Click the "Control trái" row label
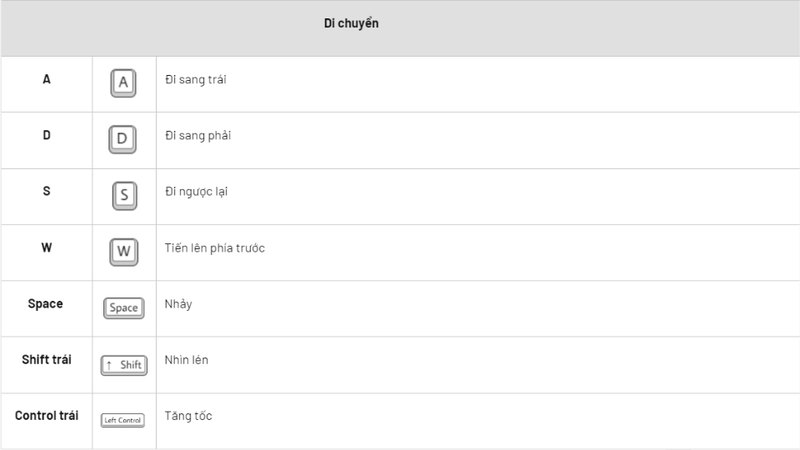 [46, 415]
